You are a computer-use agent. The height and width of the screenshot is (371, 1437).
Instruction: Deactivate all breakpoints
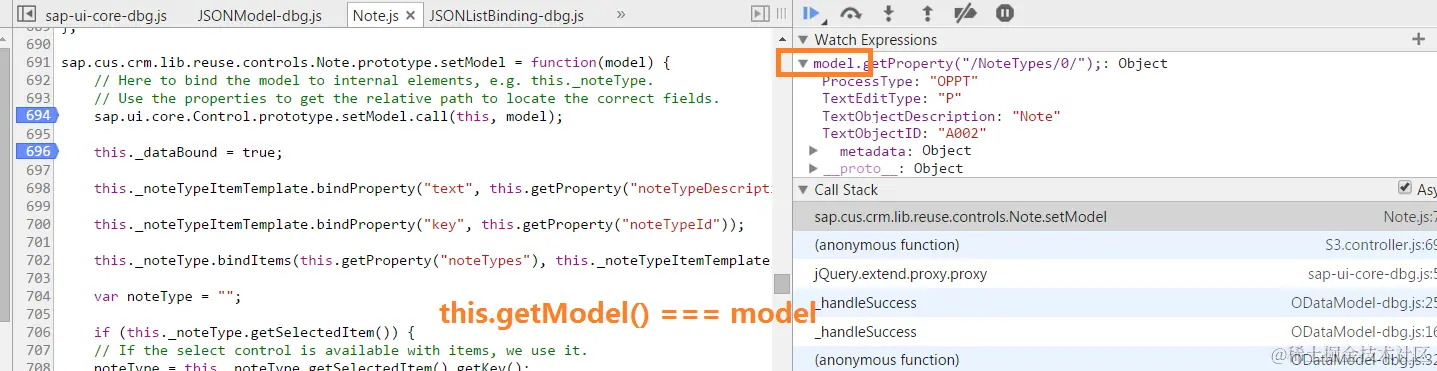coord(965,13)
